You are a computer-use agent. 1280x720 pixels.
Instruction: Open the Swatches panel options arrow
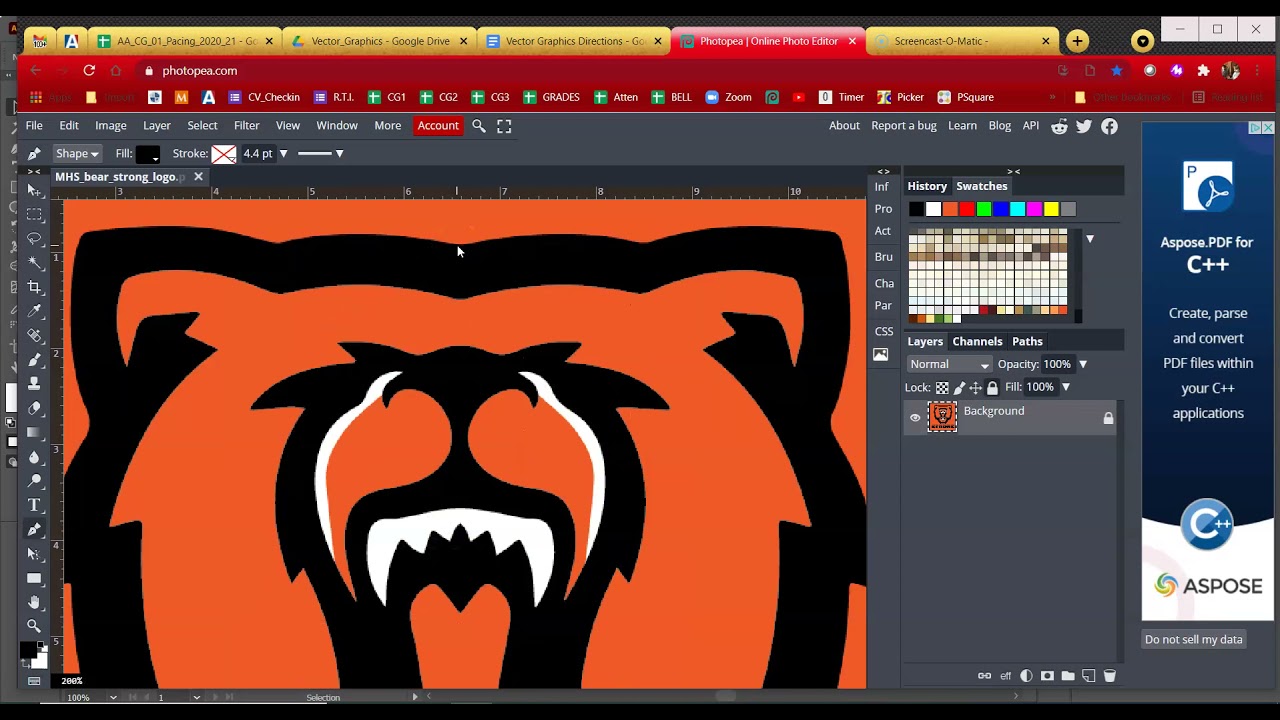1090,239
